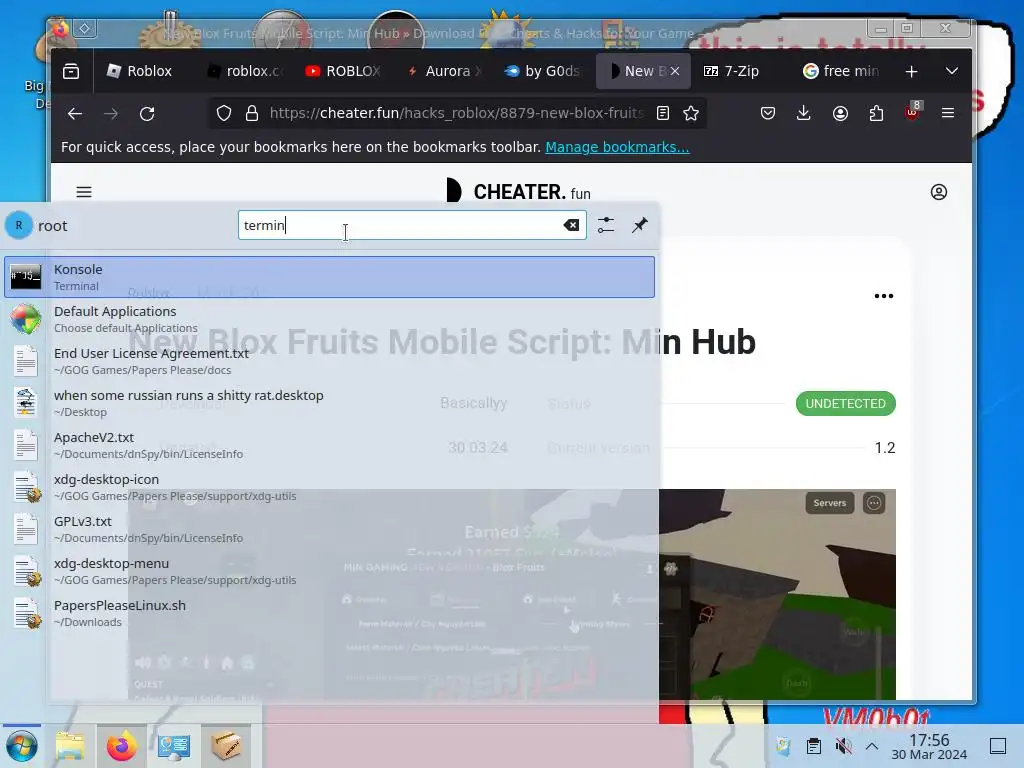The width and height of the screenshot is (1024, 768).
Task: Open ApacheV2.txt search result
Action: click(x=329, y=445)
